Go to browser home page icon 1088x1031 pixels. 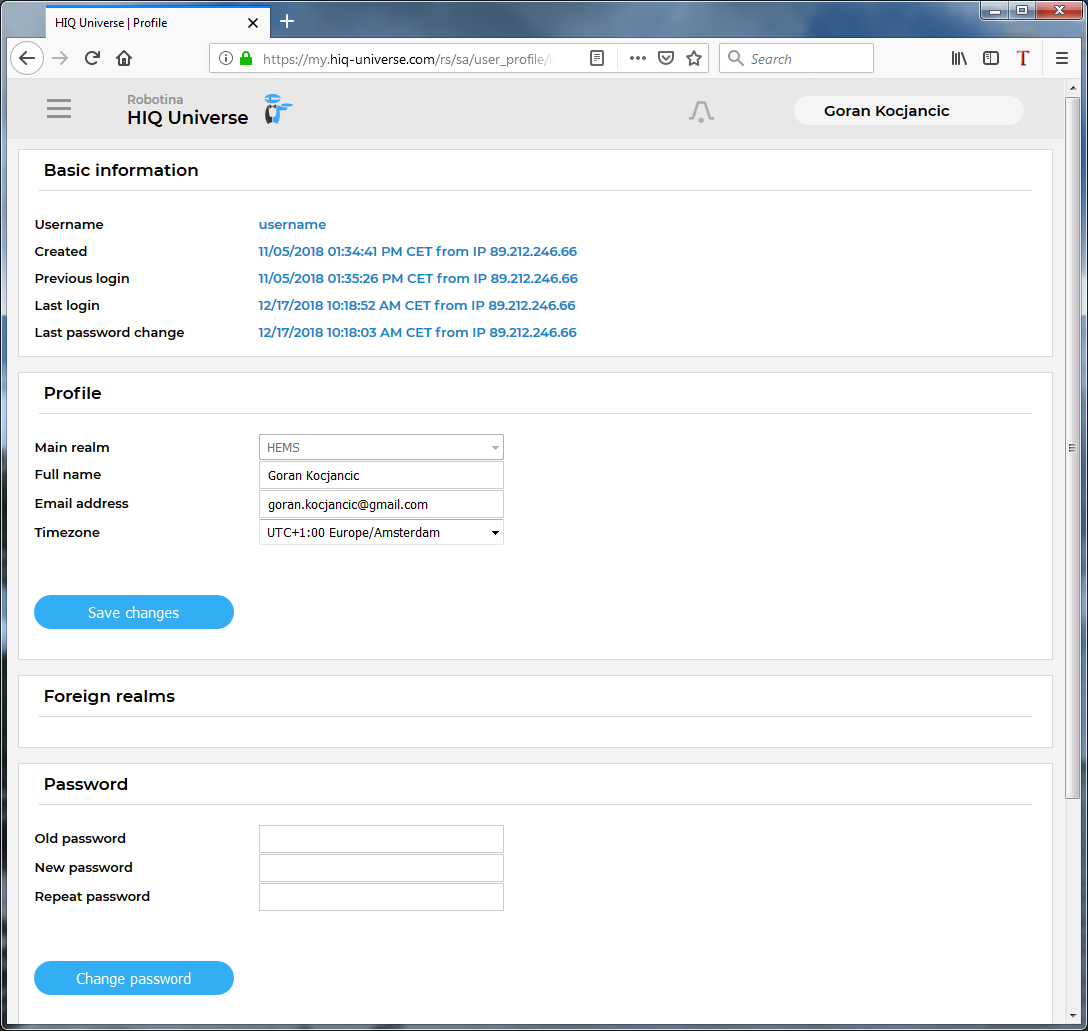point(124,59)
